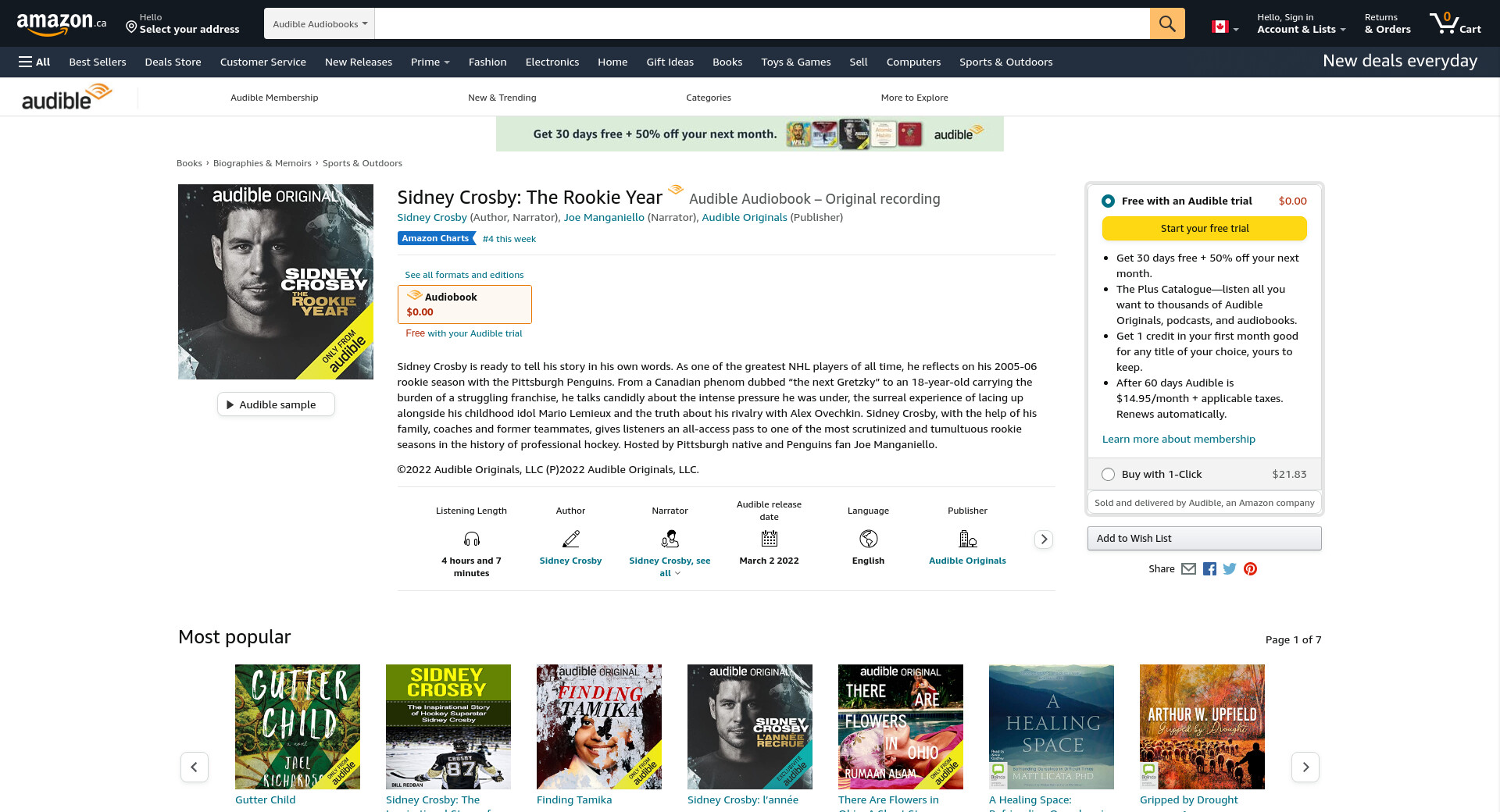
Task: Click Start your free trial button
Action: tap(1205, 229)
